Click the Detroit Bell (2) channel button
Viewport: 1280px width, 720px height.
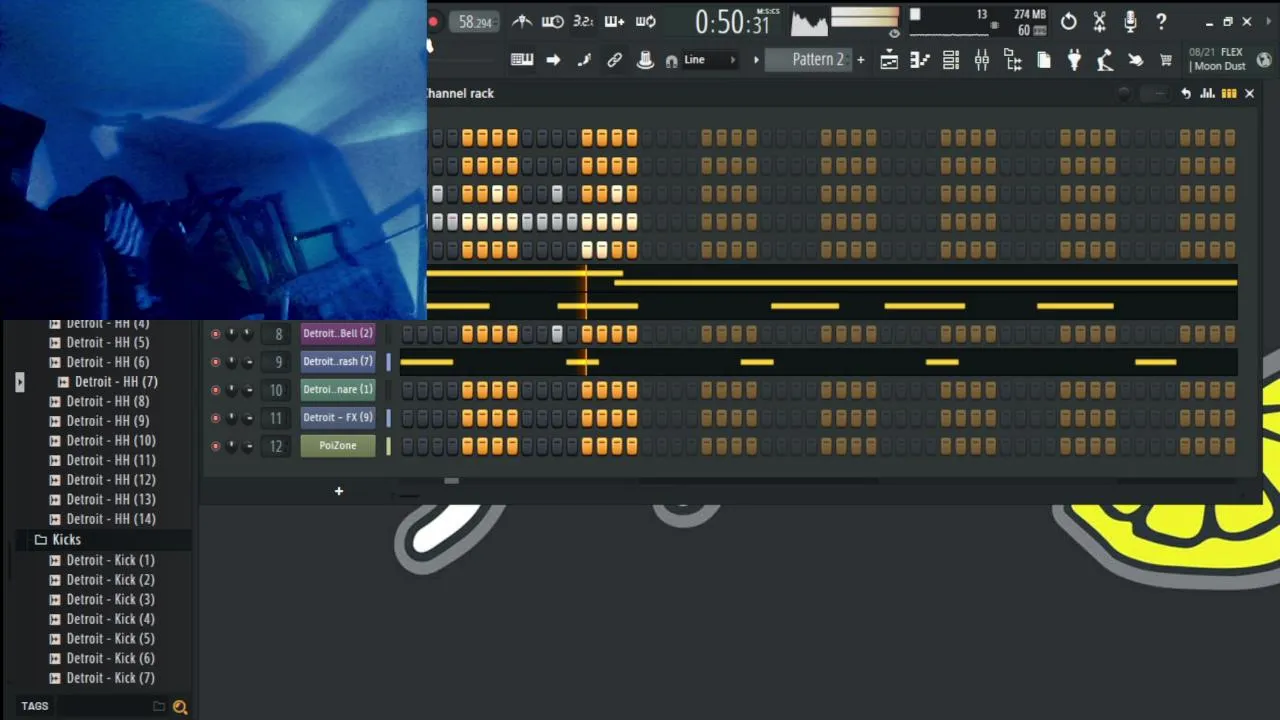[338, 334]
